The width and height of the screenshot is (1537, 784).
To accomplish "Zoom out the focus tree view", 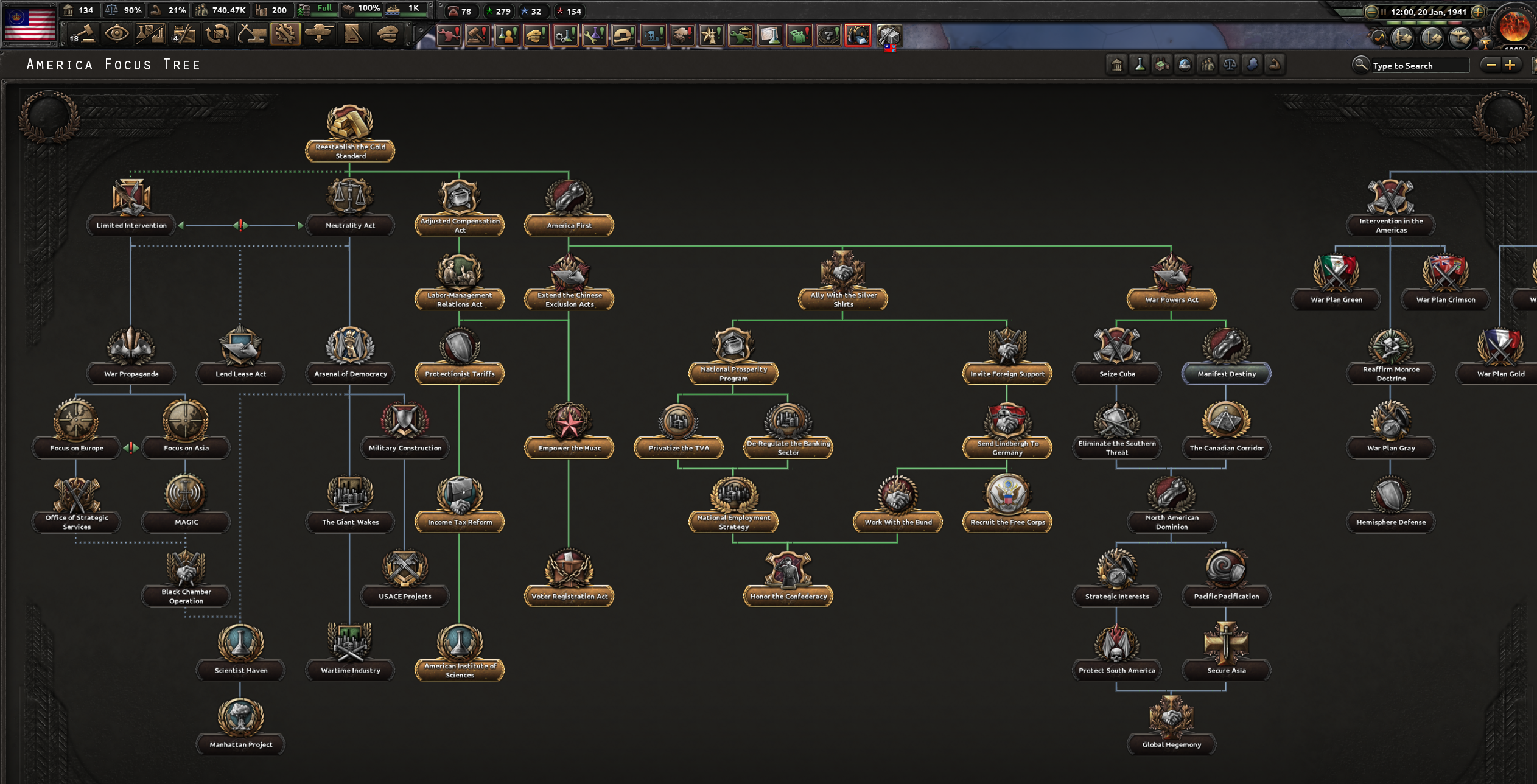I will (1491, 65).
